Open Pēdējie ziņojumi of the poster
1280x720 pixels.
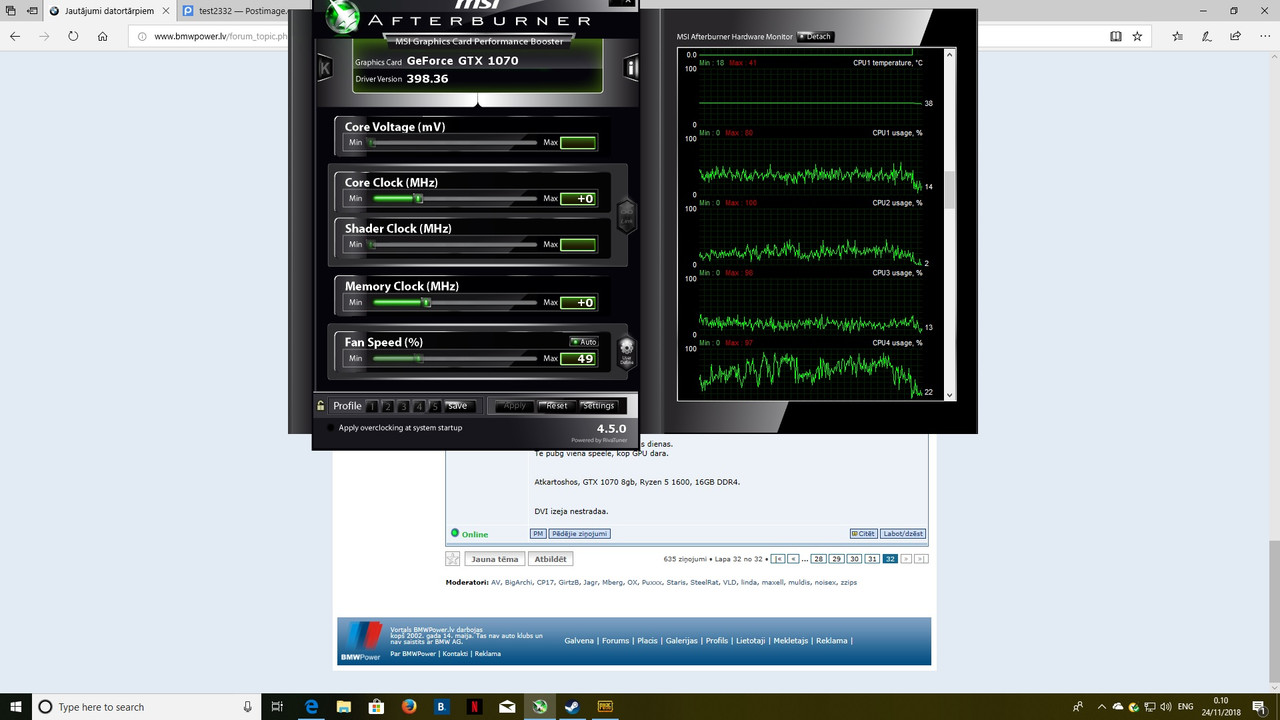click(580, 534)
